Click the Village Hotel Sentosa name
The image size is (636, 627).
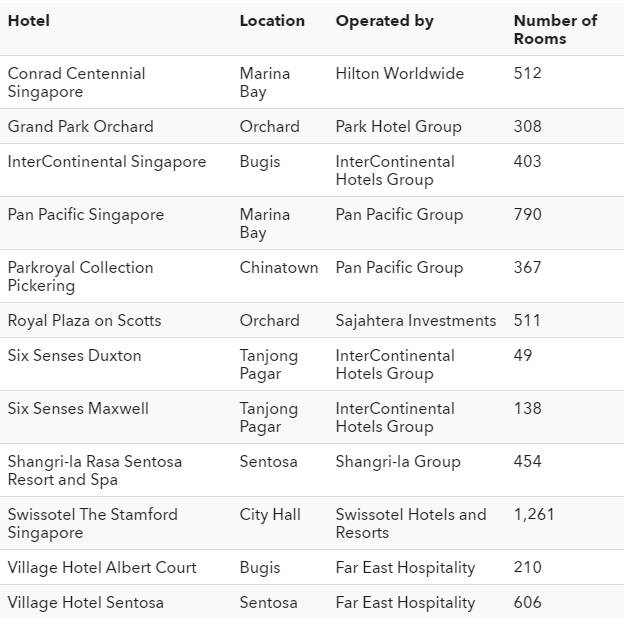[x=86, y=602]
